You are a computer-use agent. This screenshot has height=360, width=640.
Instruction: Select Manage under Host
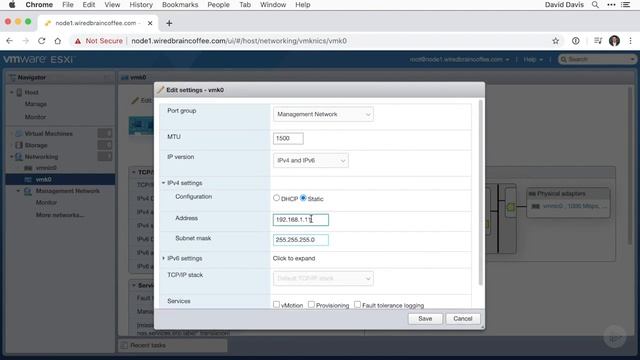tap(36, 104)
